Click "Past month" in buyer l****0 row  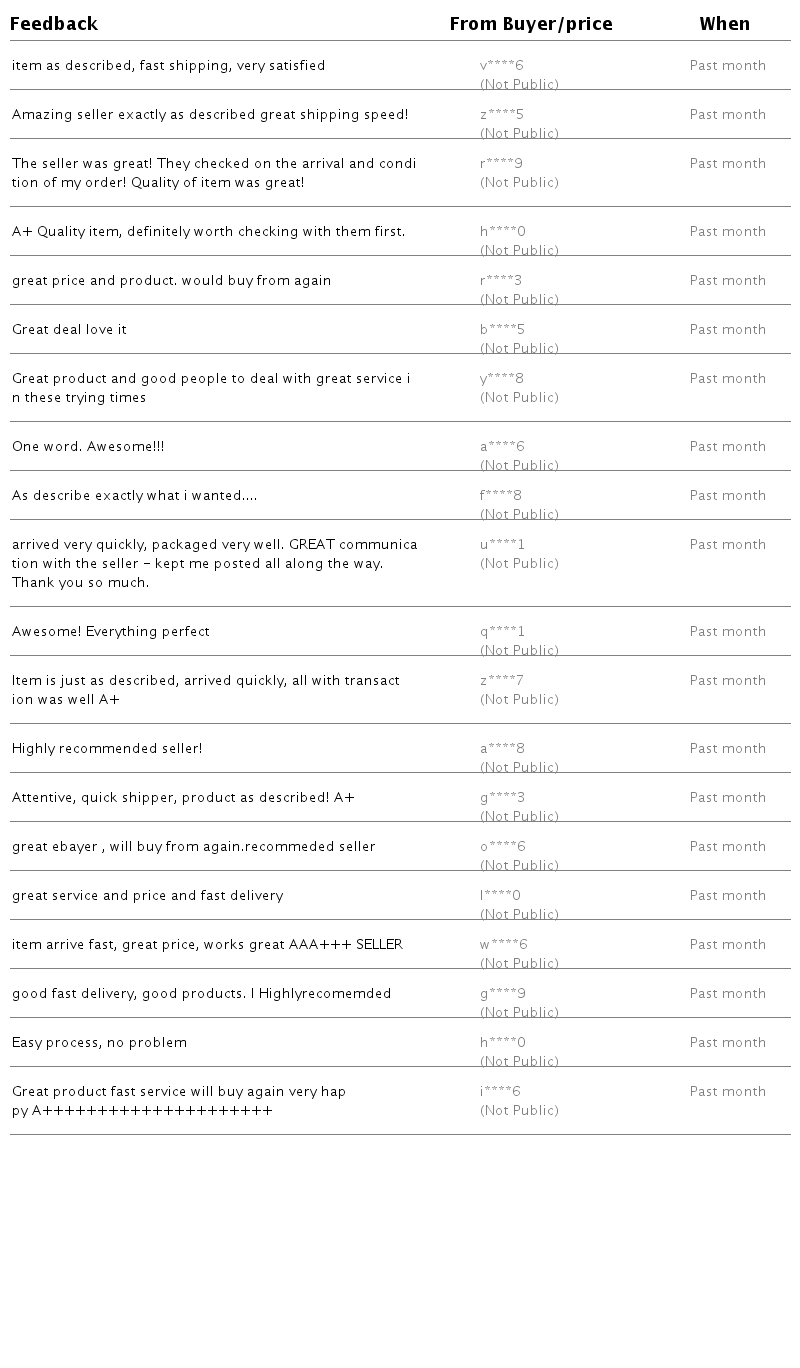tap(727, 896)
